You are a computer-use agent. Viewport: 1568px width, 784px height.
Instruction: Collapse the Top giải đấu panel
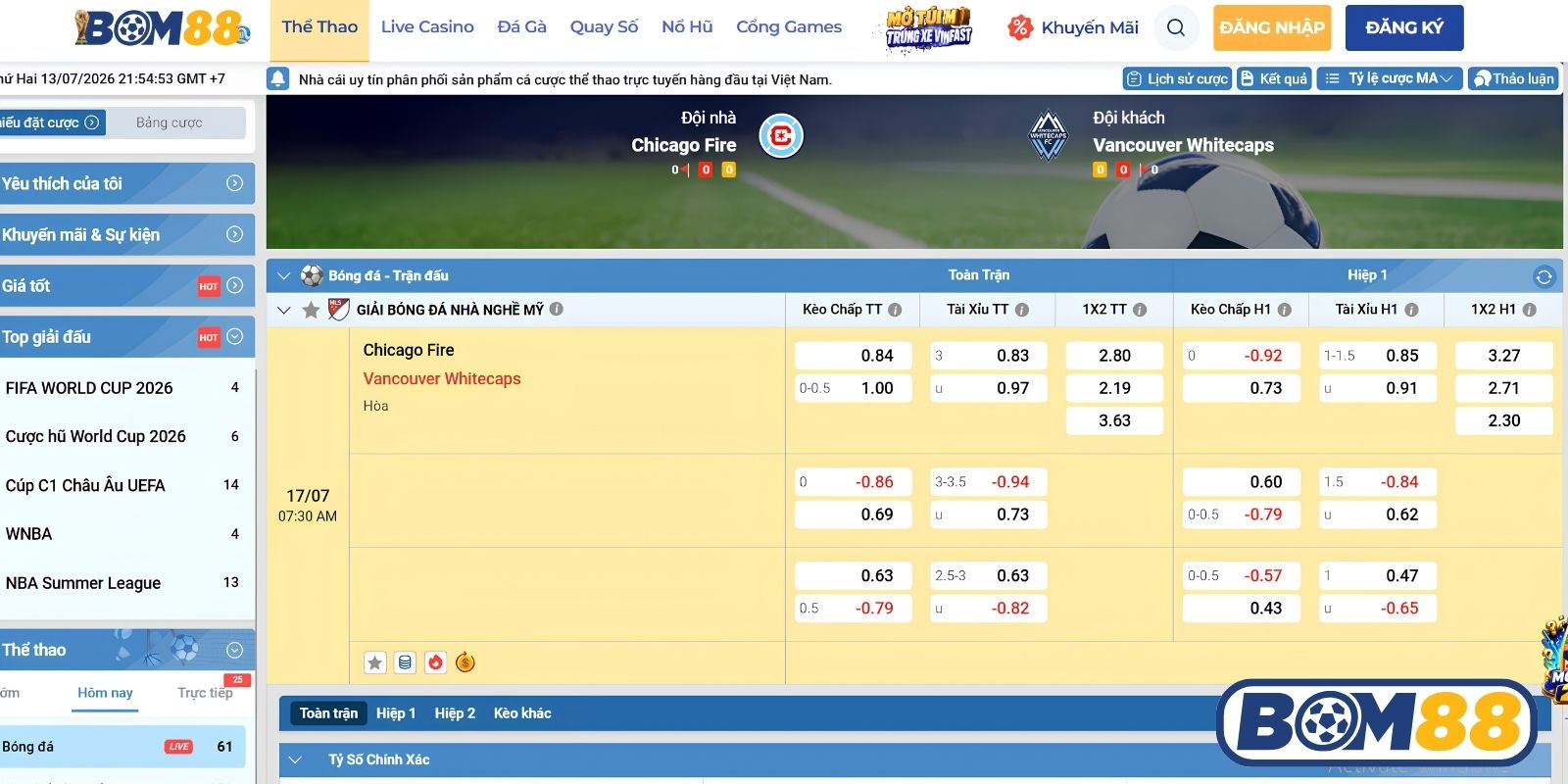pos(234,336)
